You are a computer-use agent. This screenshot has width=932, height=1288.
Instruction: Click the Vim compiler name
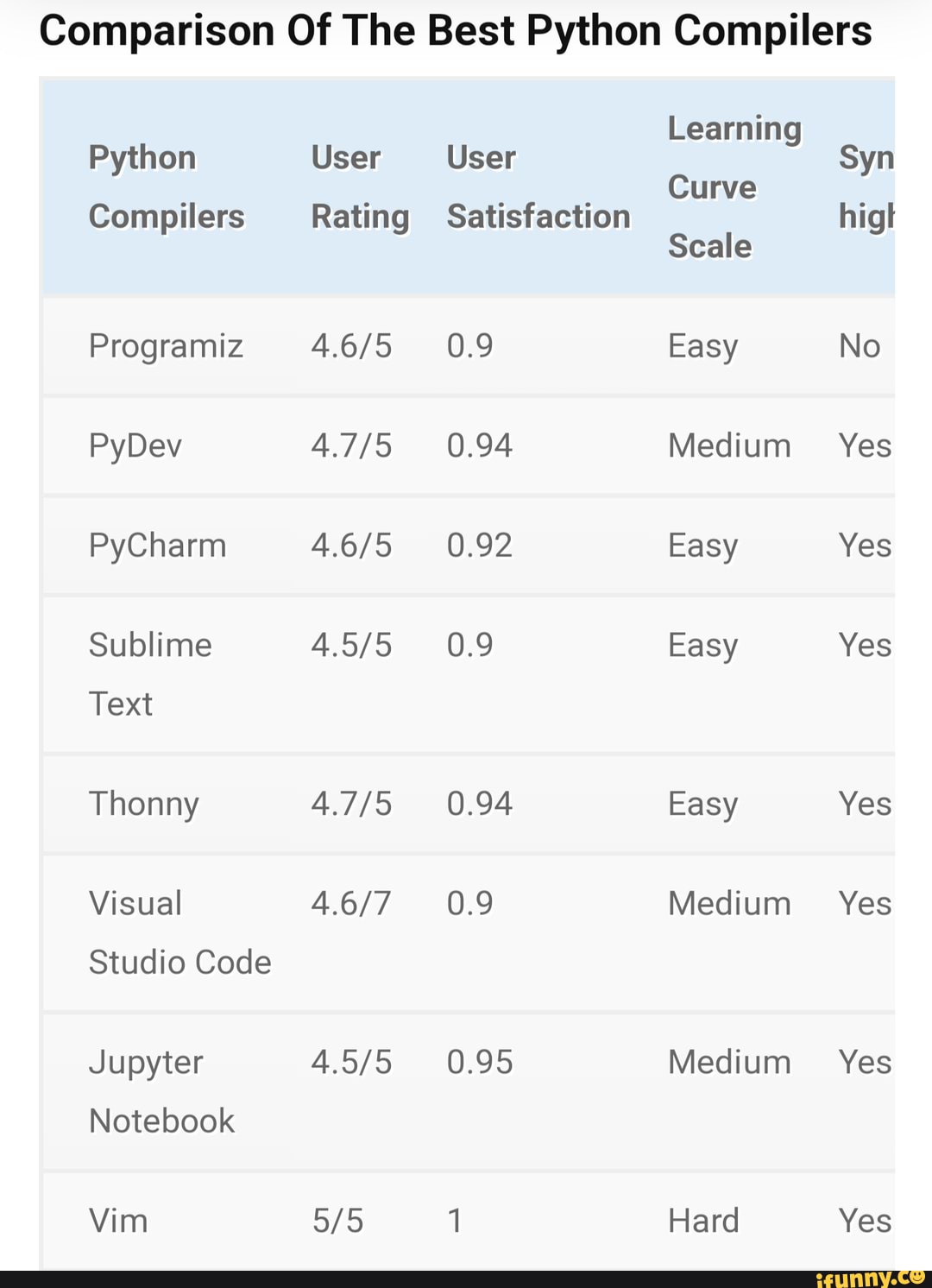(x=118, y=1221)
